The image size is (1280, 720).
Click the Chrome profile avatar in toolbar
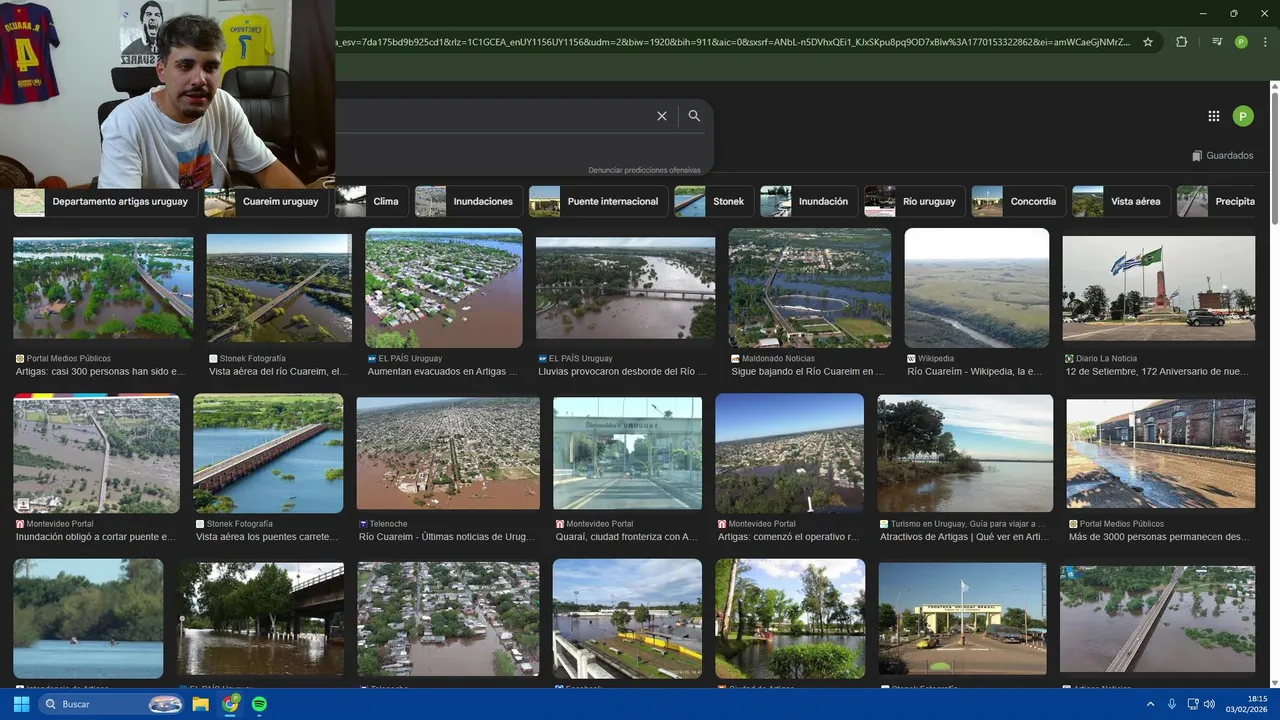1241,42
